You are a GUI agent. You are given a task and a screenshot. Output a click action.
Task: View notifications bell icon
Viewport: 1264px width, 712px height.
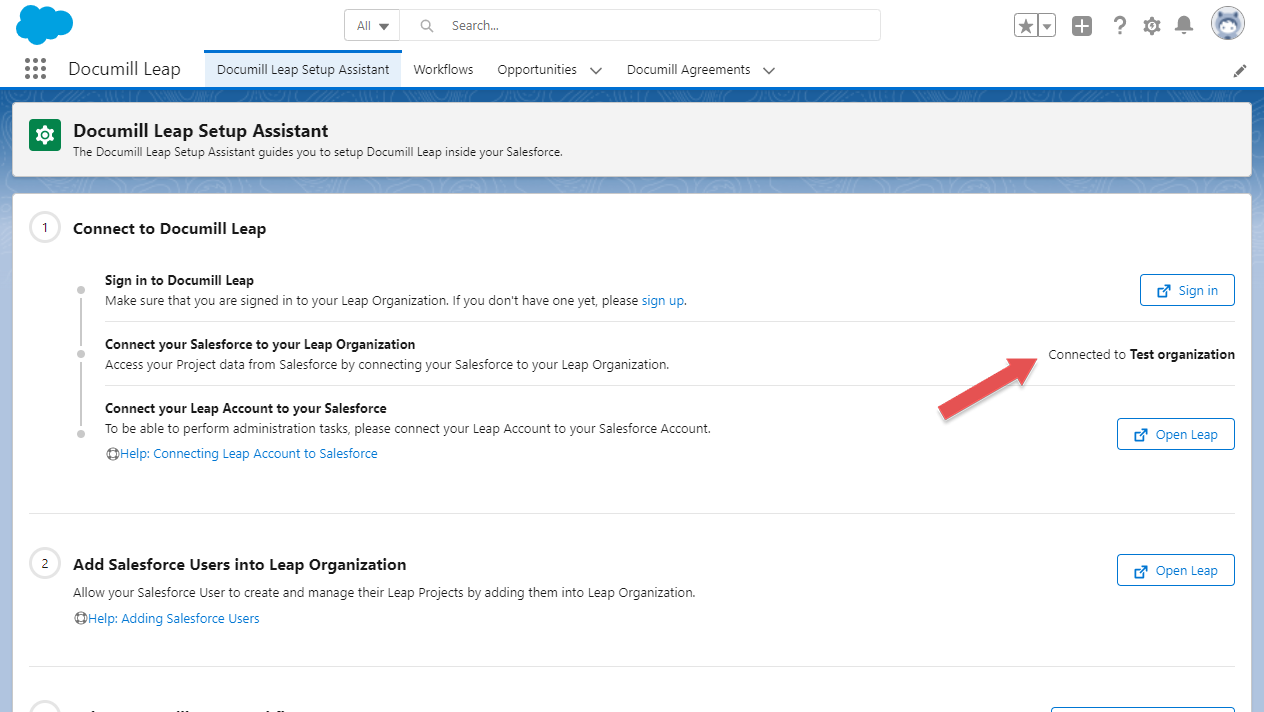point(1184,26)
